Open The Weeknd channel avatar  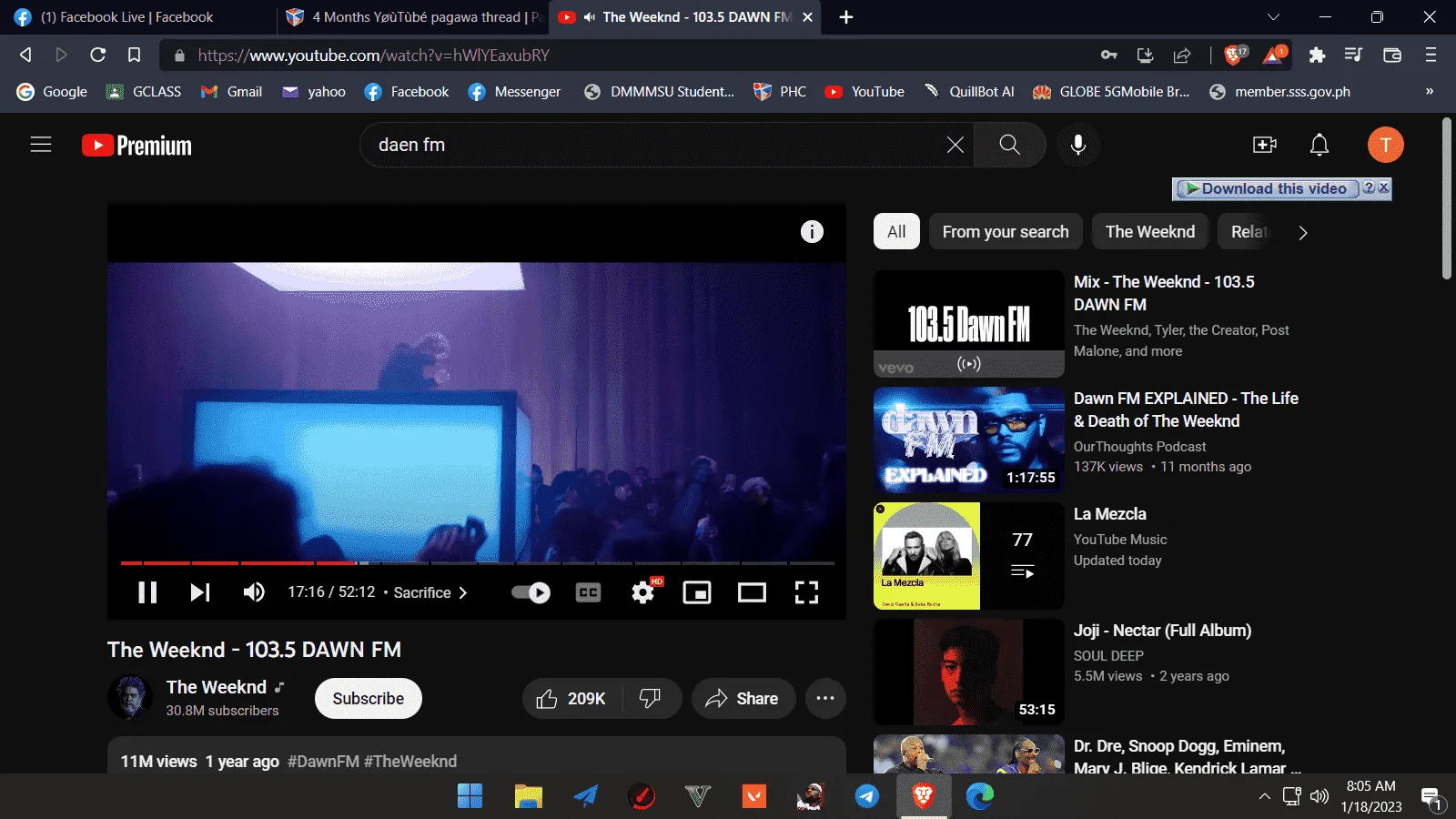130,697
